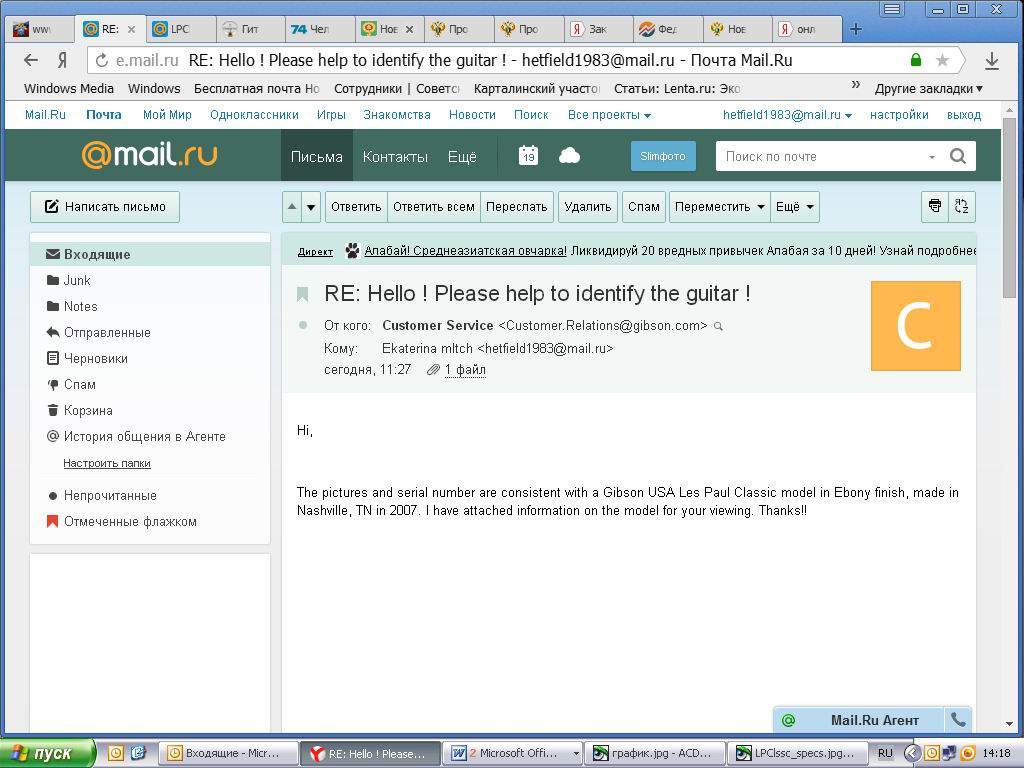Viewport: 1024px width, 768px height.
Task: Click the phone icon in Mail.Ru Agent bar
Action: point(957,720)
